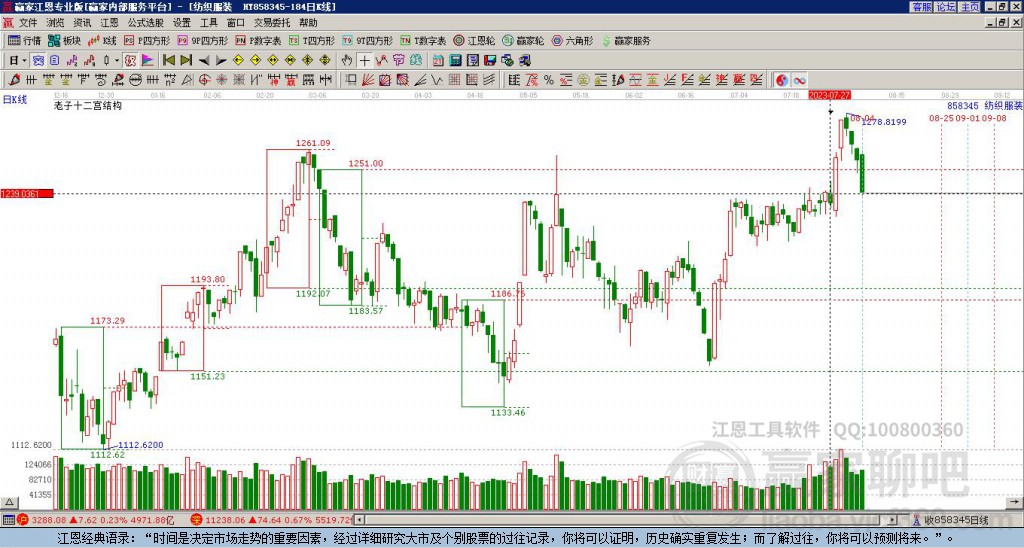
Task: Open the 9P四方形 tool
Action: click(x=202, y=40)
